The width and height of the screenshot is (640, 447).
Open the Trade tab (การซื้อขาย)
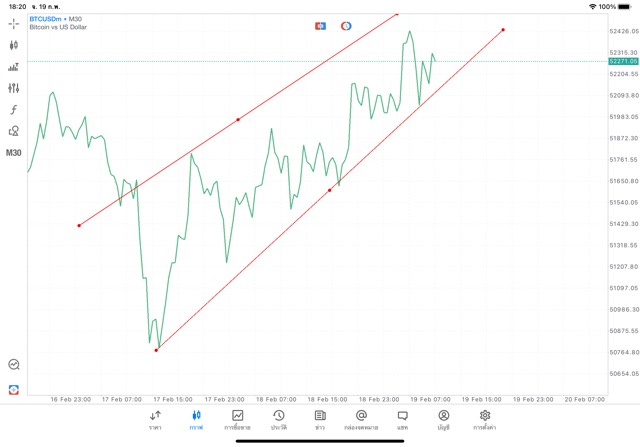[237, 419]
